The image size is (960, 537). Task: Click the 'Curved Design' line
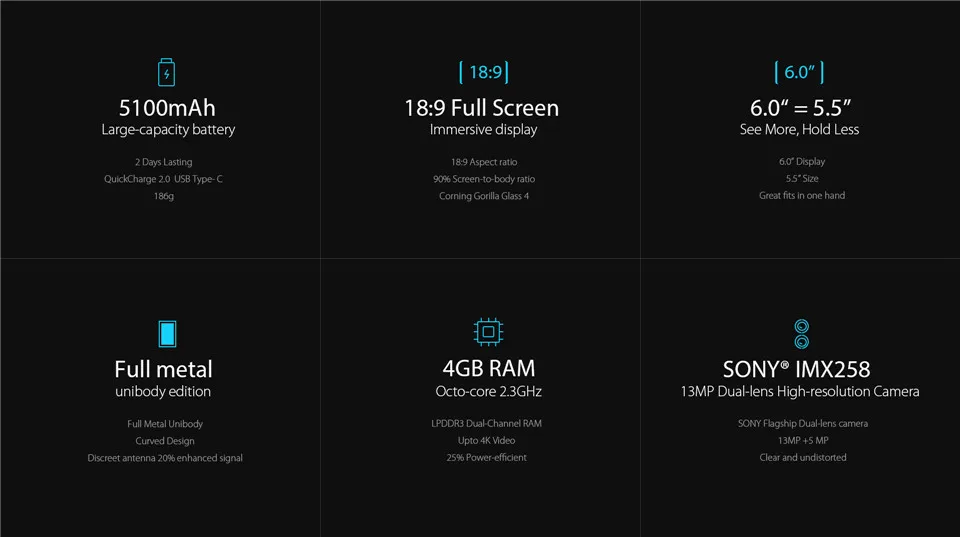[165, 441]
